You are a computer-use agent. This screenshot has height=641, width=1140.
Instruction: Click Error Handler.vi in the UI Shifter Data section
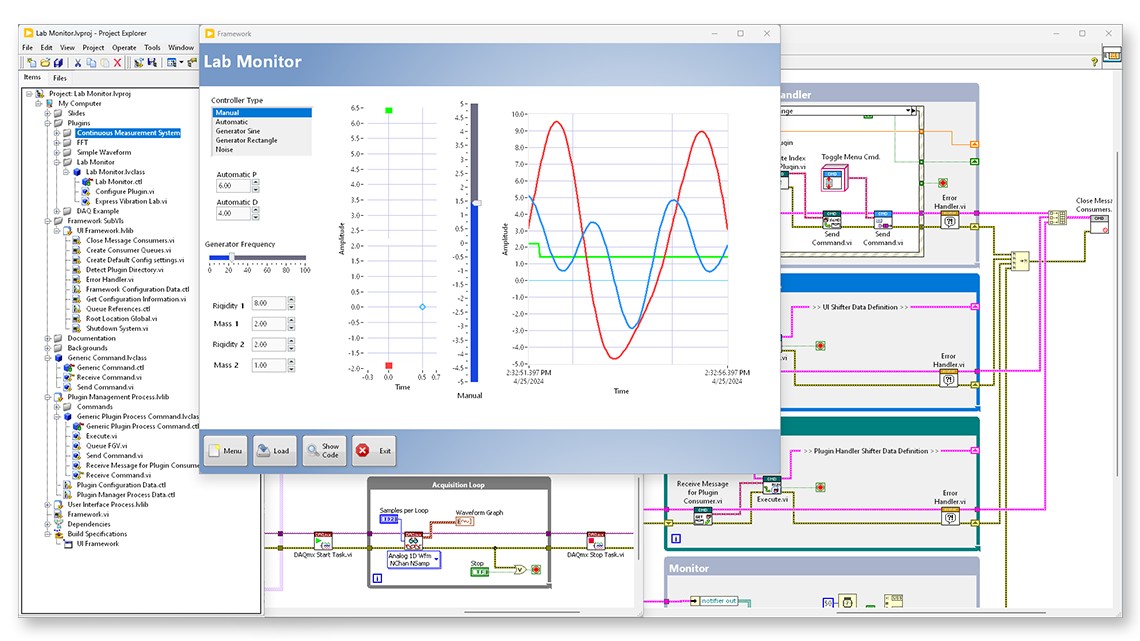pyautogui.click(x=950, y=378)
